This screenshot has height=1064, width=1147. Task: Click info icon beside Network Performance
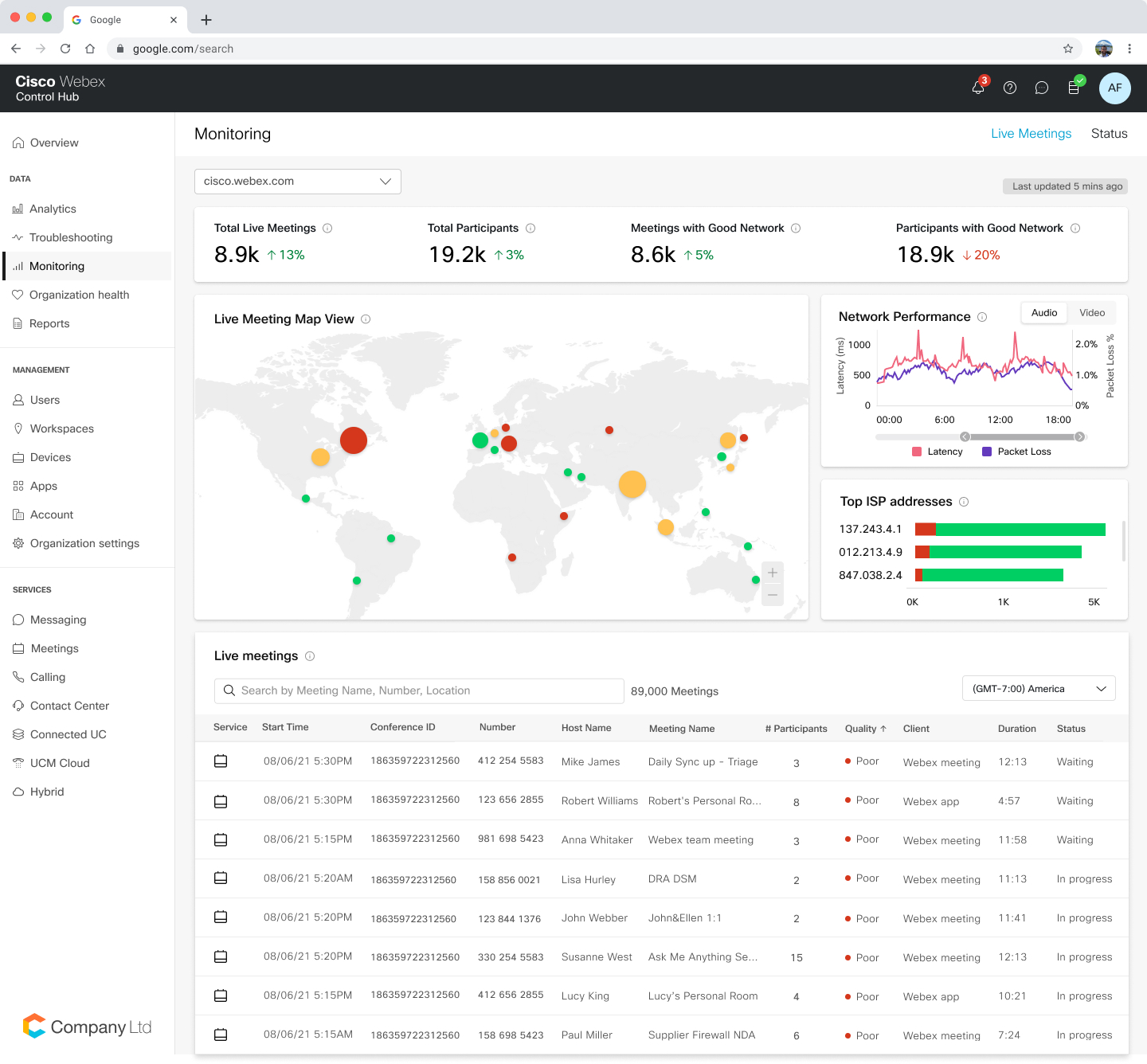click(x=982, y=317)
